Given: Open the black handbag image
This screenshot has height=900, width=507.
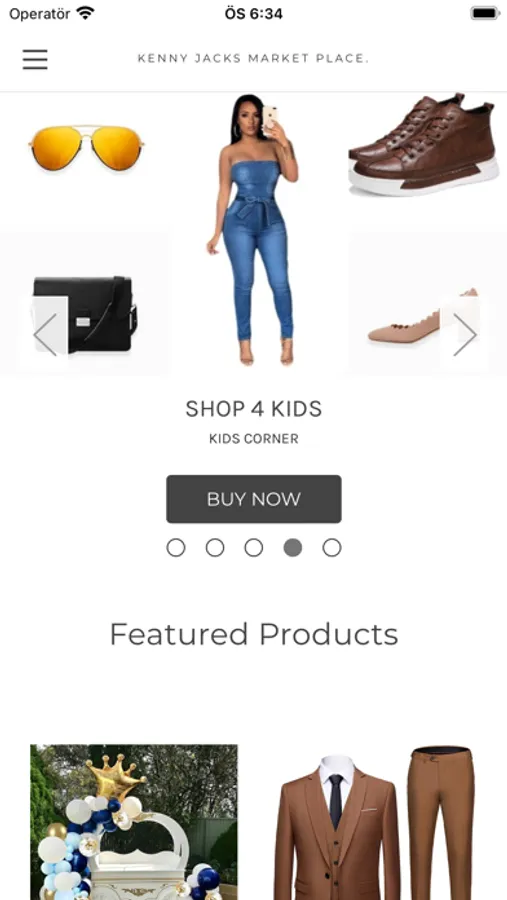Looking at the screenshot, I should coord(85,315).
